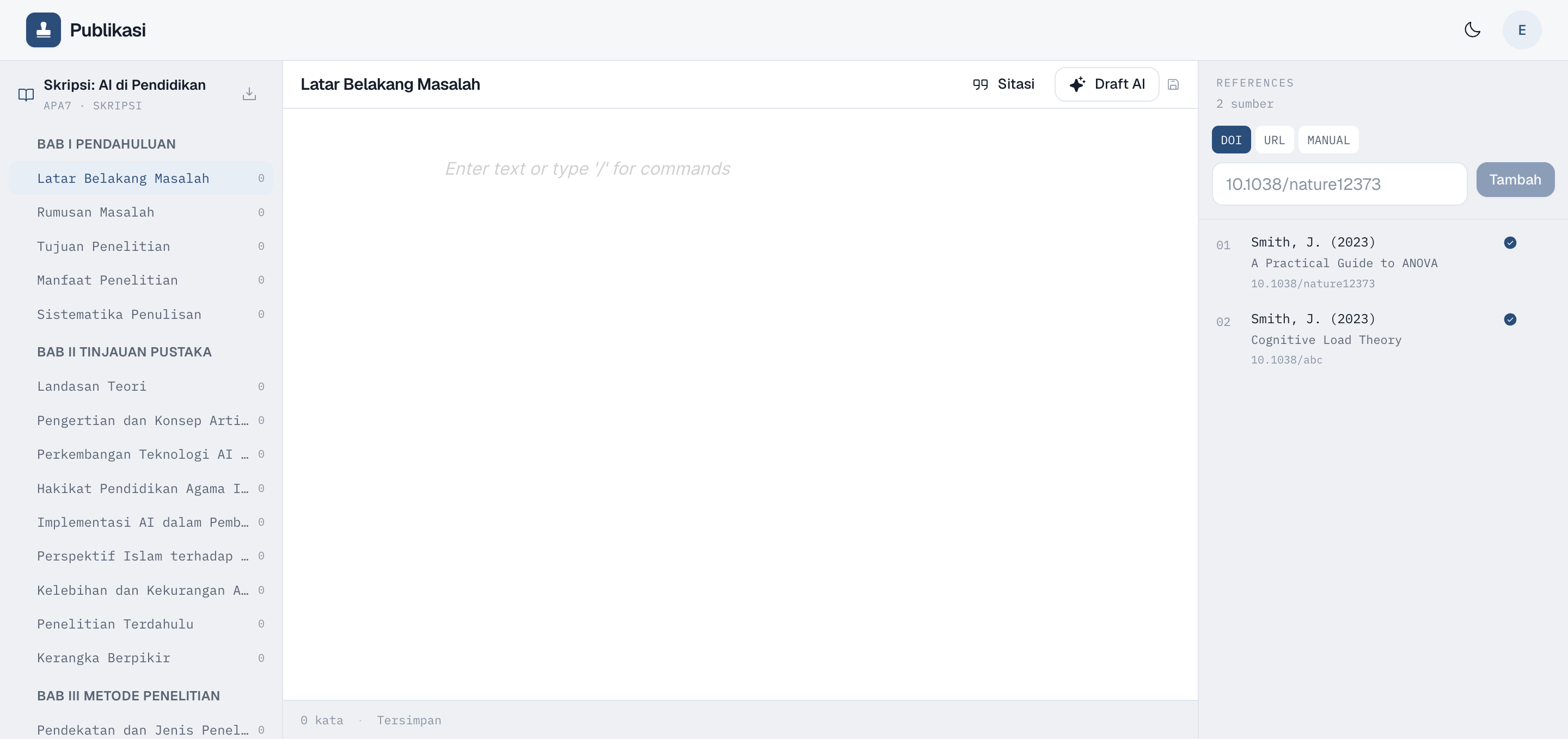This screenshot has width=1568, height=739.
Task: Click the save disk icon in editor header
Action: click(1173, 84)
